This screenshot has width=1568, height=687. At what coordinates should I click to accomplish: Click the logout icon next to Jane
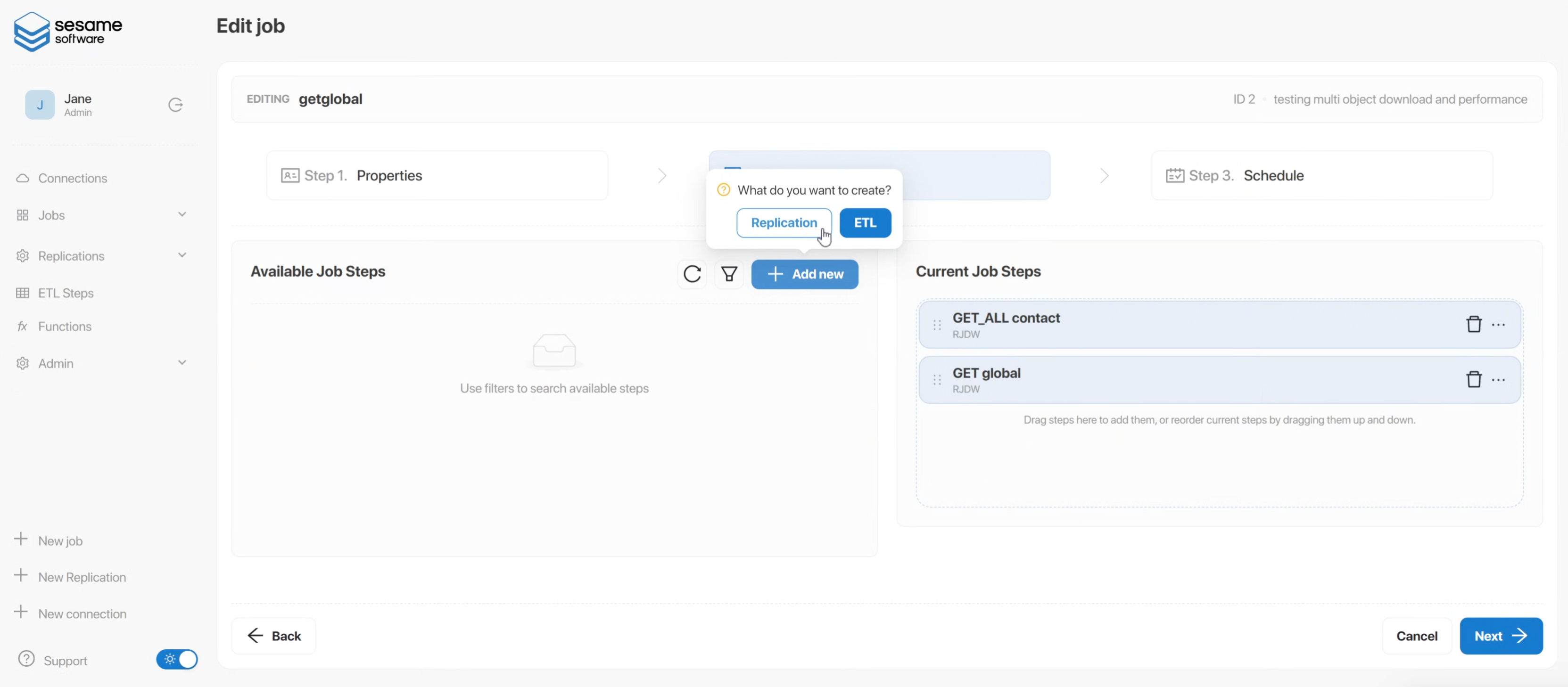175,105
